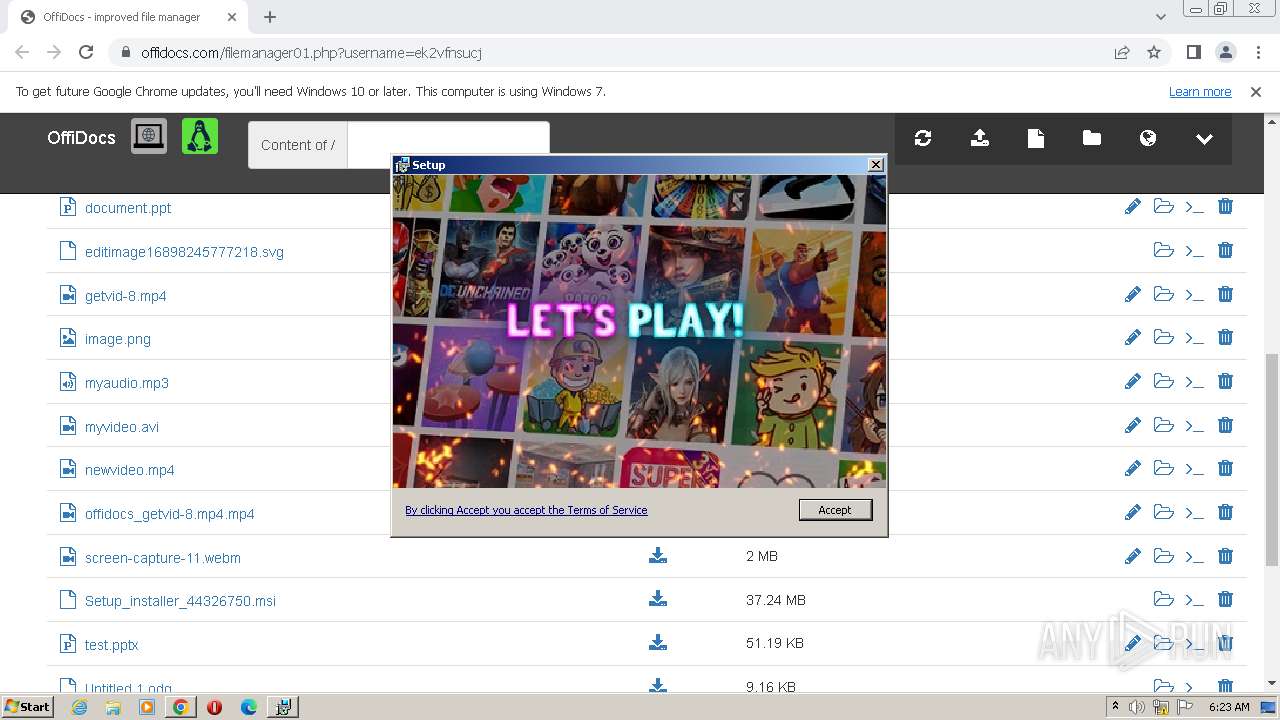Open terminal icon for newvideo.mp4 row
Image resolution: width=1280 pixels, height=720 pixels.
click(1194, 469)
